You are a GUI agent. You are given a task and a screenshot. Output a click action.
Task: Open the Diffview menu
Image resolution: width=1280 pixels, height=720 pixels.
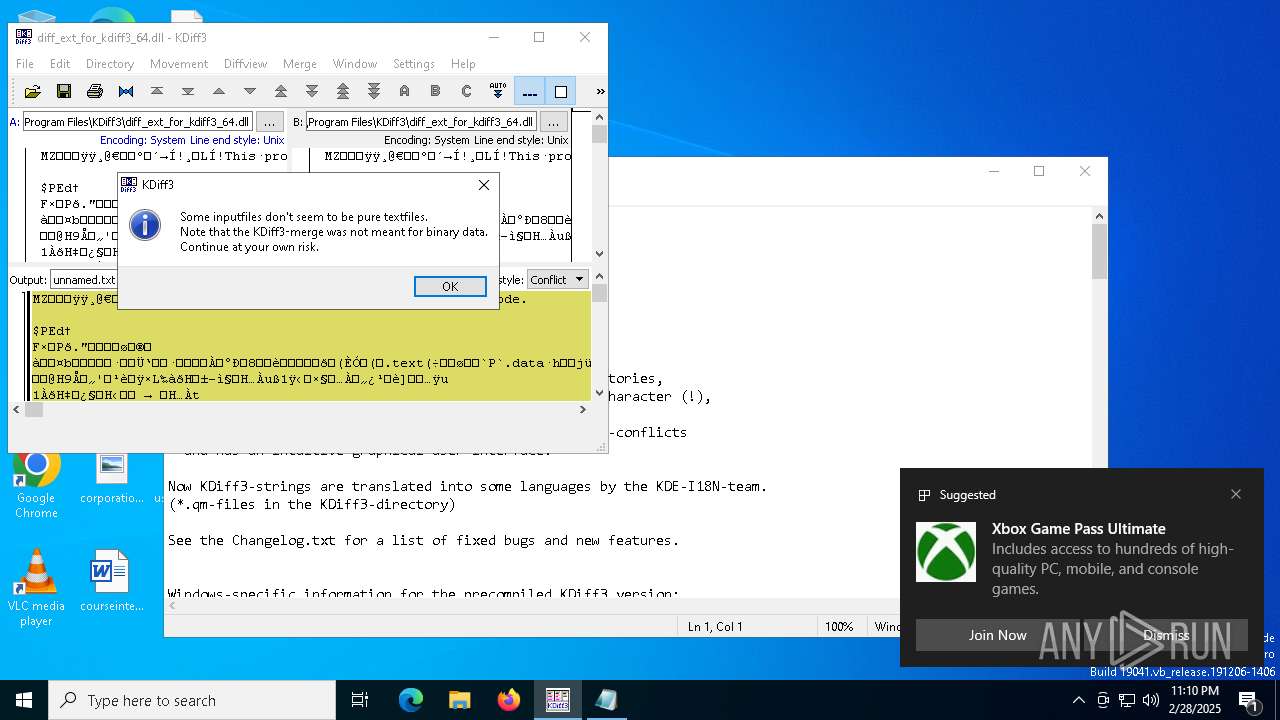(245, 63)
